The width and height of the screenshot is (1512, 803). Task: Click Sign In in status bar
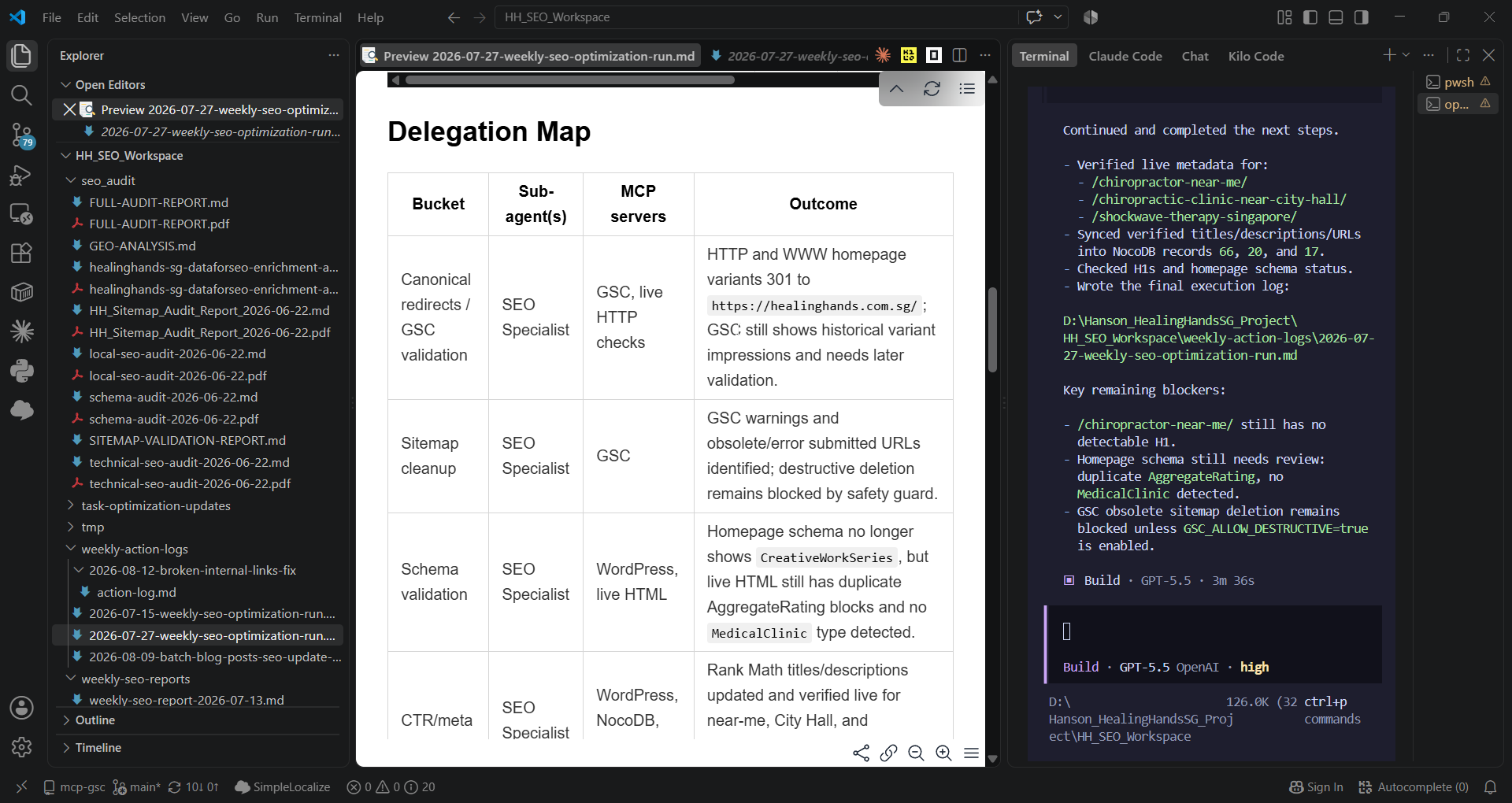(1317, 787)
